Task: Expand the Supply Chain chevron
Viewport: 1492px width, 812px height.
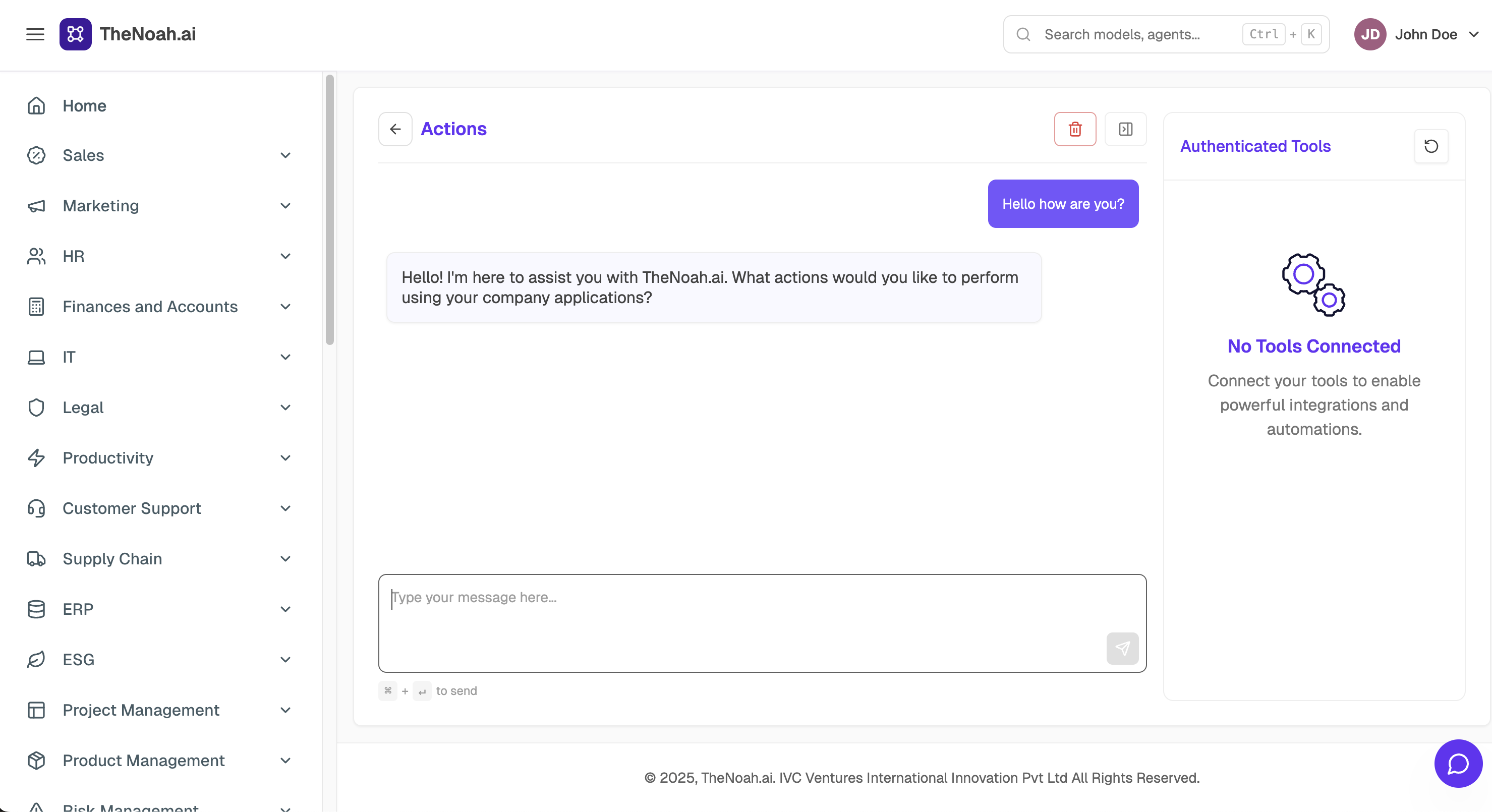Action: 285,558
